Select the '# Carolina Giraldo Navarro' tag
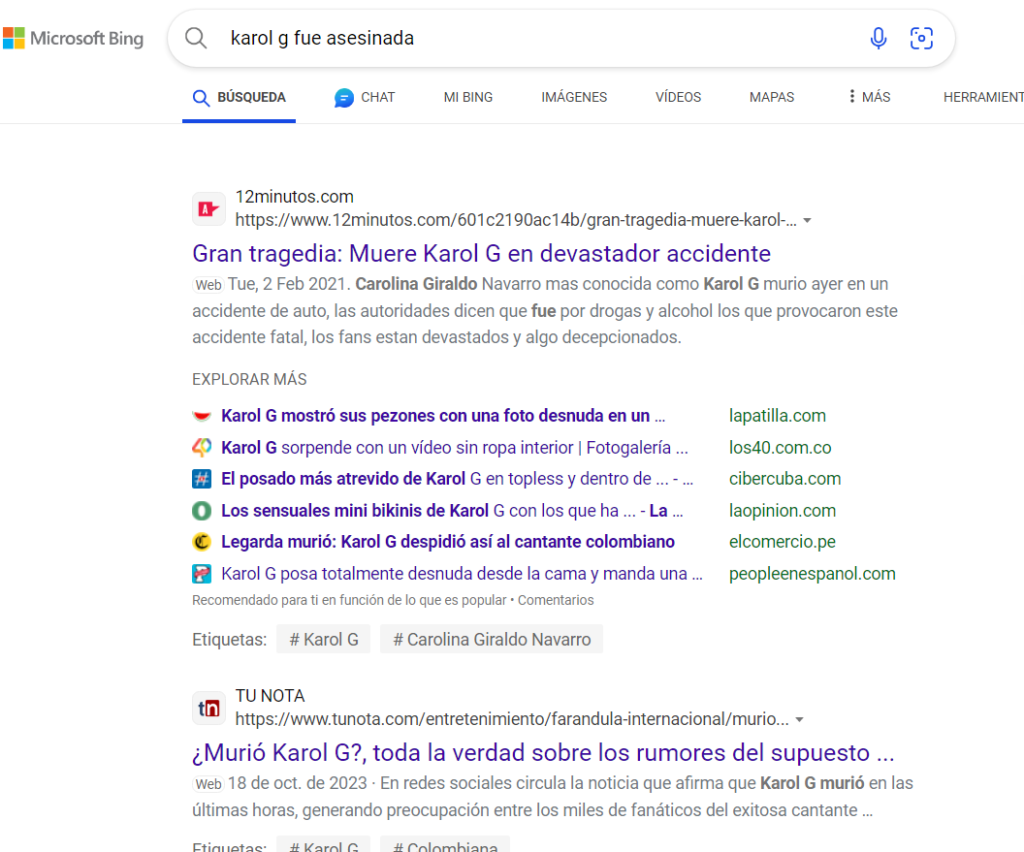 491,639
